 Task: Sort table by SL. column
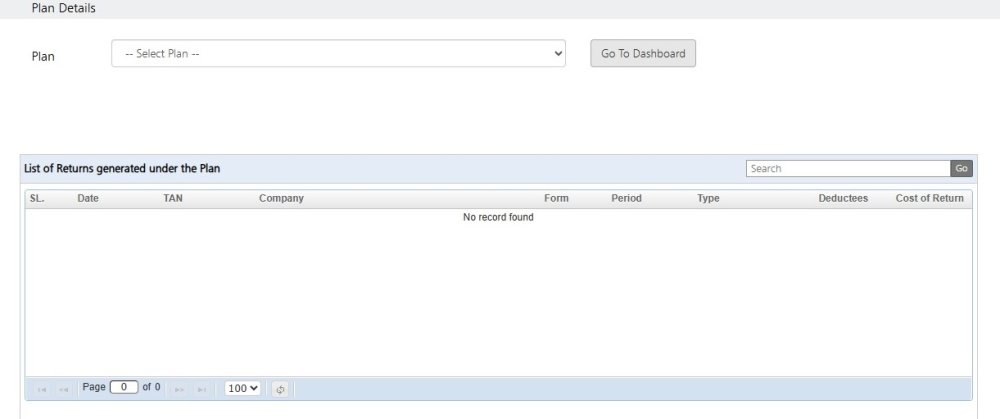coord(37,198)
